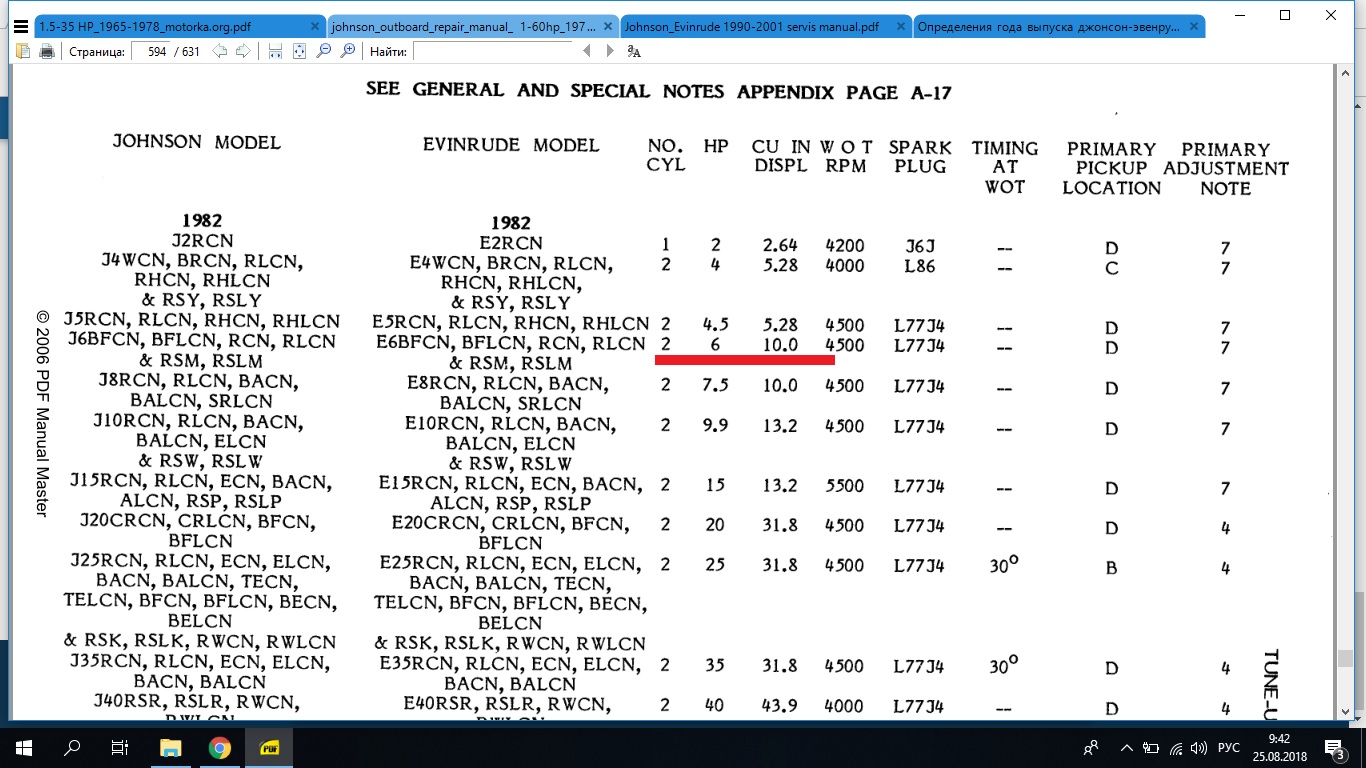This screenshot has width=1366, height=768.
Task: Open File Explorer from taskbar
Action: pos(172,748)
